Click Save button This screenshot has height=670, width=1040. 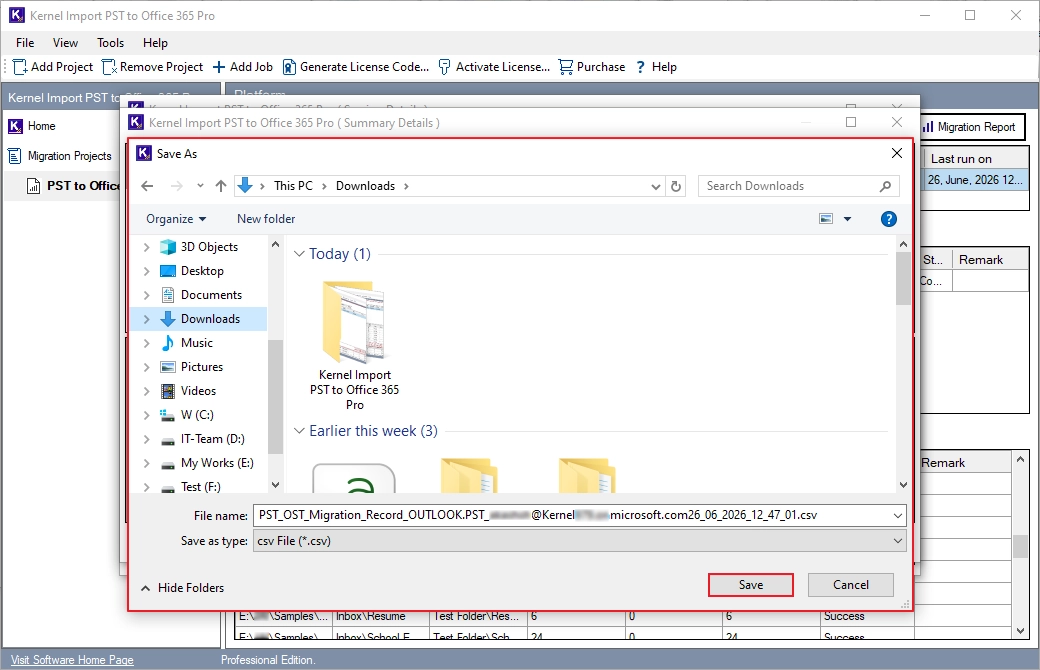(750, 585)
